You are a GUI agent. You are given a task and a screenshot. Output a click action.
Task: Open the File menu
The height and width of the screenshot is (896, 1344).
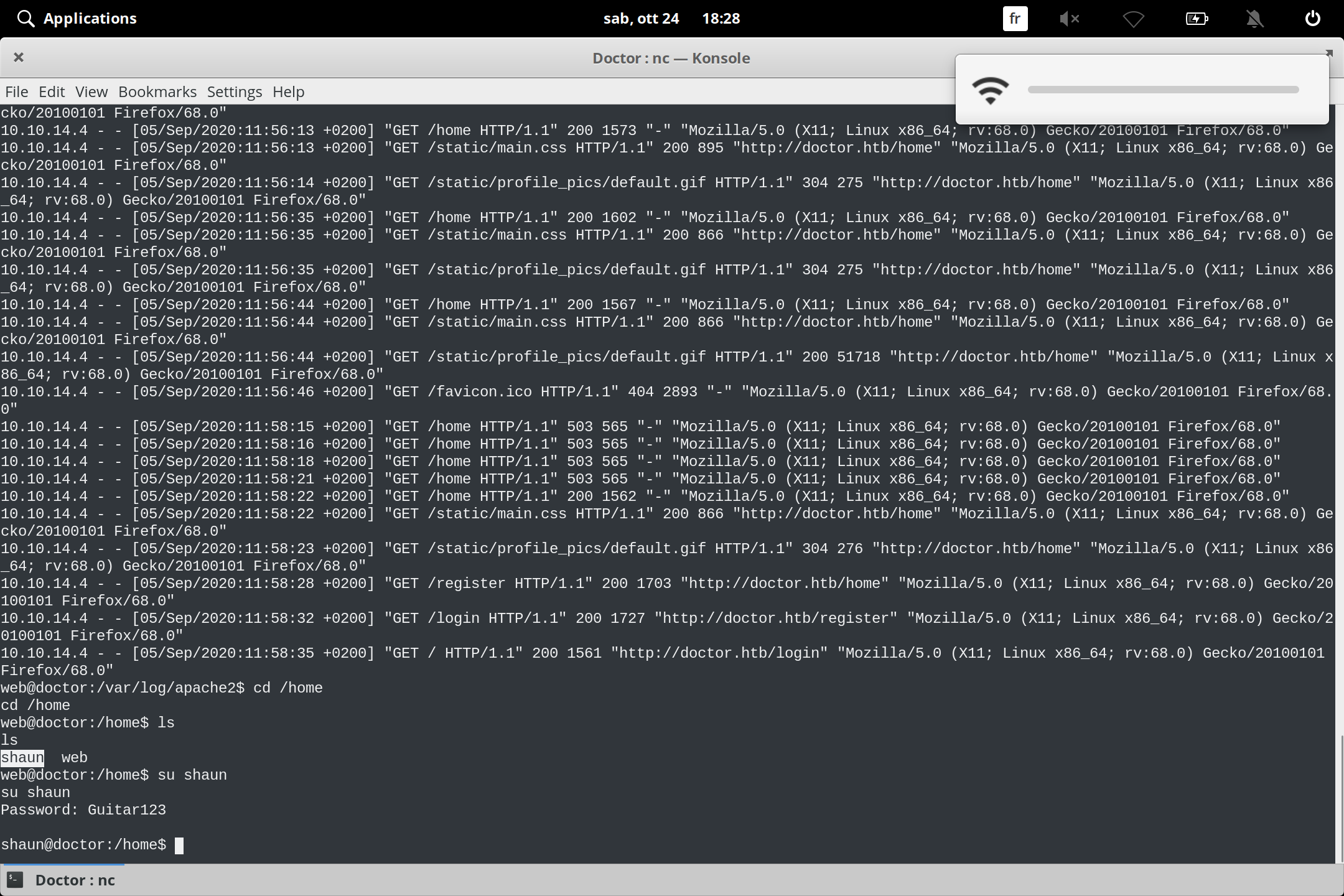(x=16, y=91)
